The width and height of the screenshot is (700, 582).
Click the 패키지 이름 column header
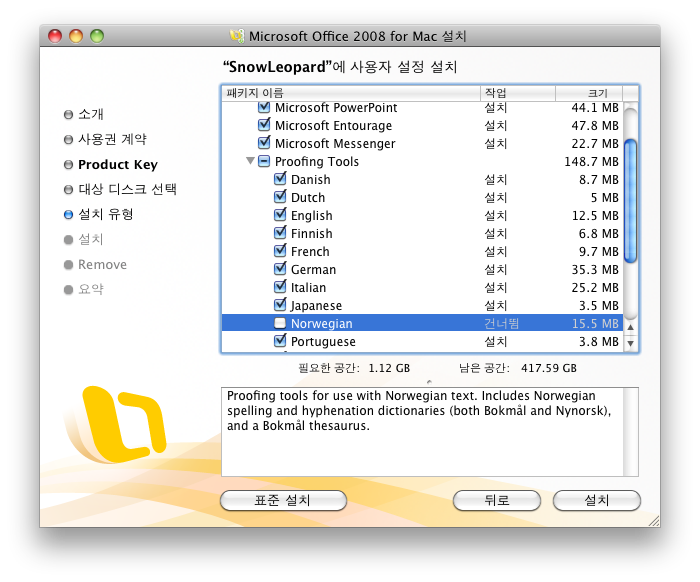[351, 93]
